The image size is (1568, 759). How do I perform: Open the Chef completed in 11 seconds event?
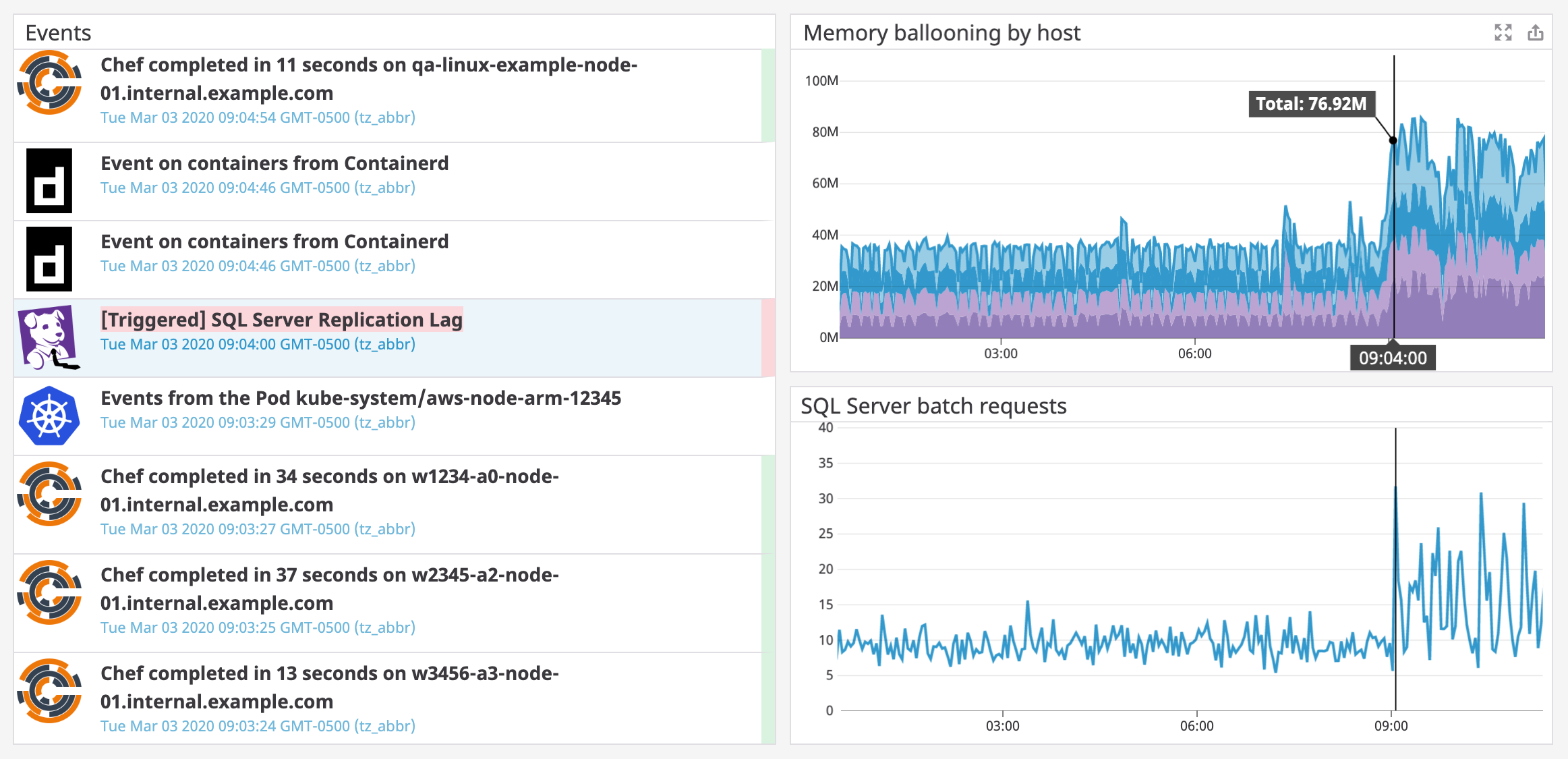[368, 78]
